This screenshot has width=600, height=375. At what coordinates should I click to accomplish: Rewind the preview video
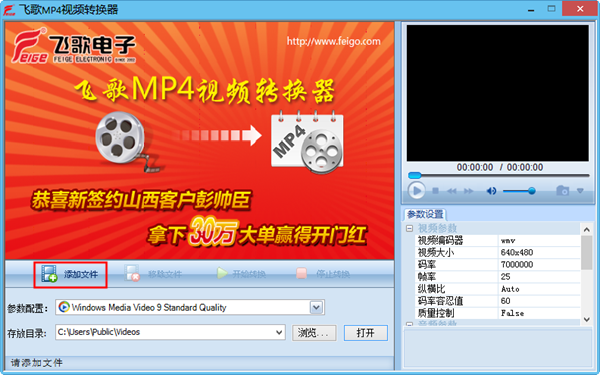click(452, 191)
